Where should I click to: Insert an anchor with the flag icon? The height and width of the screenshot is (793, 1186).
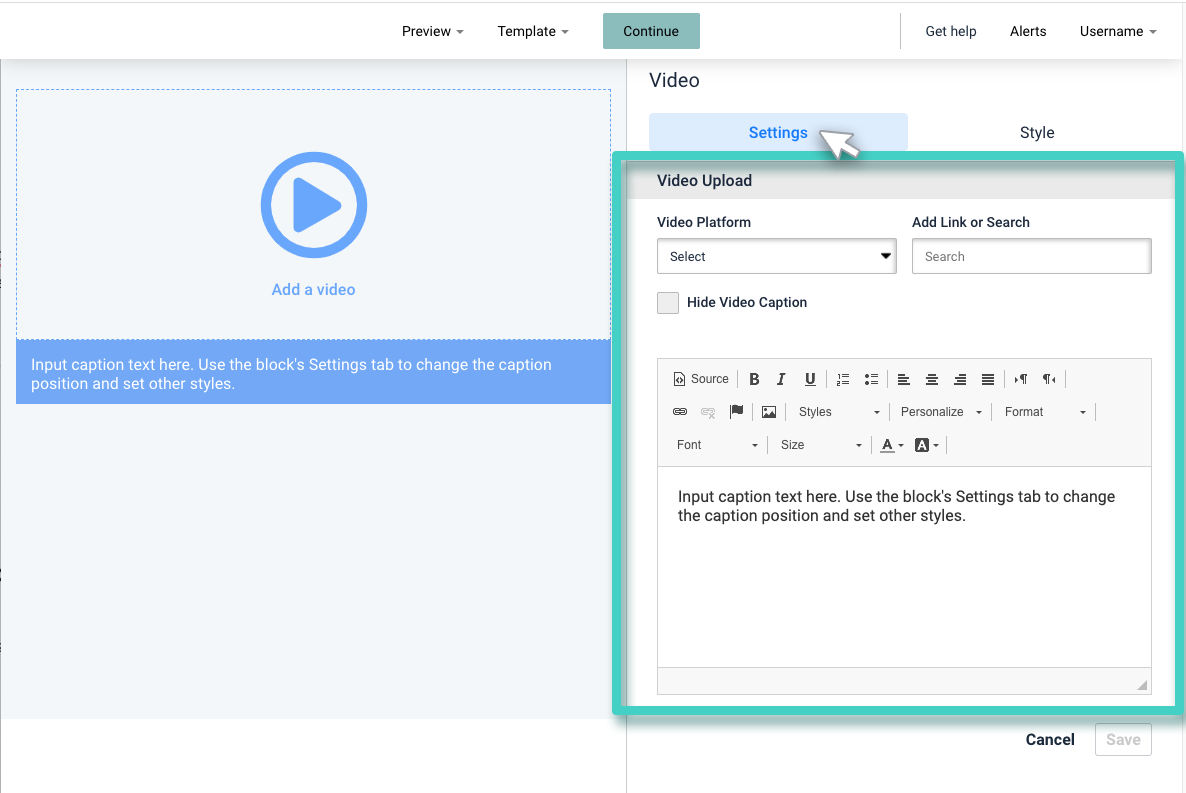pyautogui.click(x=737, y=412)
